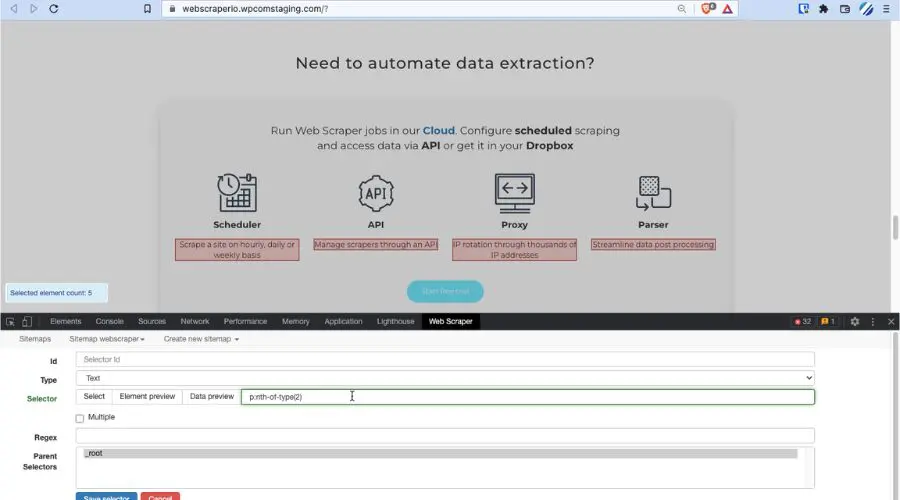Click into the Regex input field
The height and width of the screenshot is (500, 900).
pyautogui.click(x=445, y=436)
